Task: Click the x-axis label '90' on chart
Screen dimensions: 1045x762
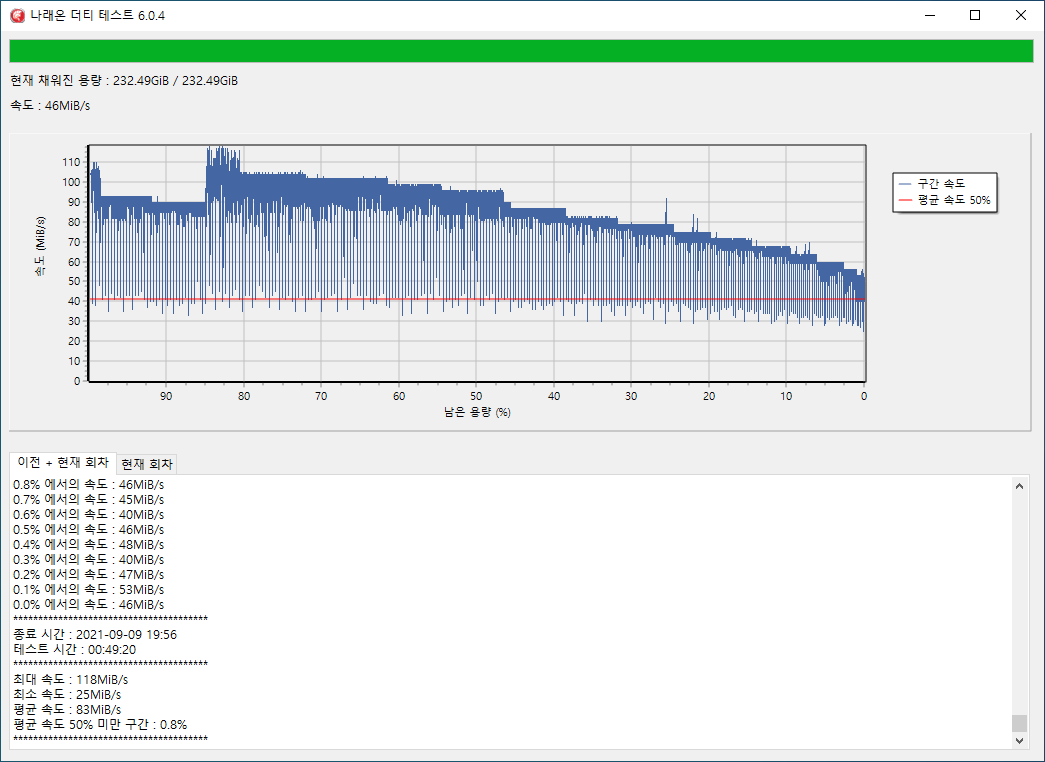Action: click(166, 396)
